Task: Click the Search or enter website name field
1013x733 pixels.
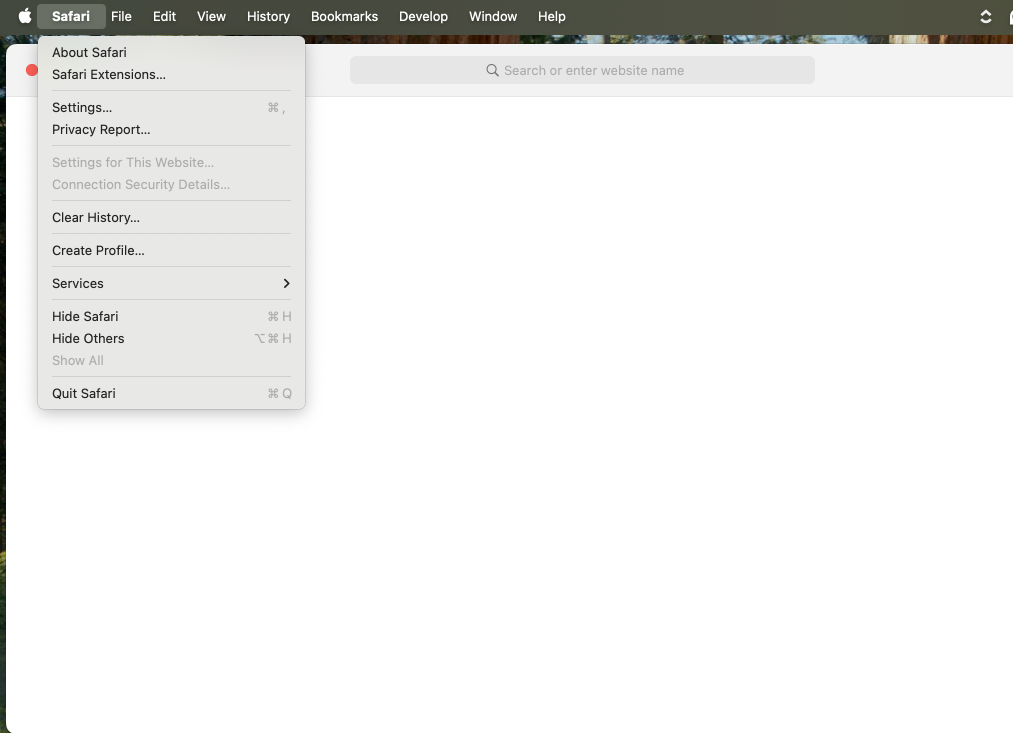Action: click(x=582, y=70)
